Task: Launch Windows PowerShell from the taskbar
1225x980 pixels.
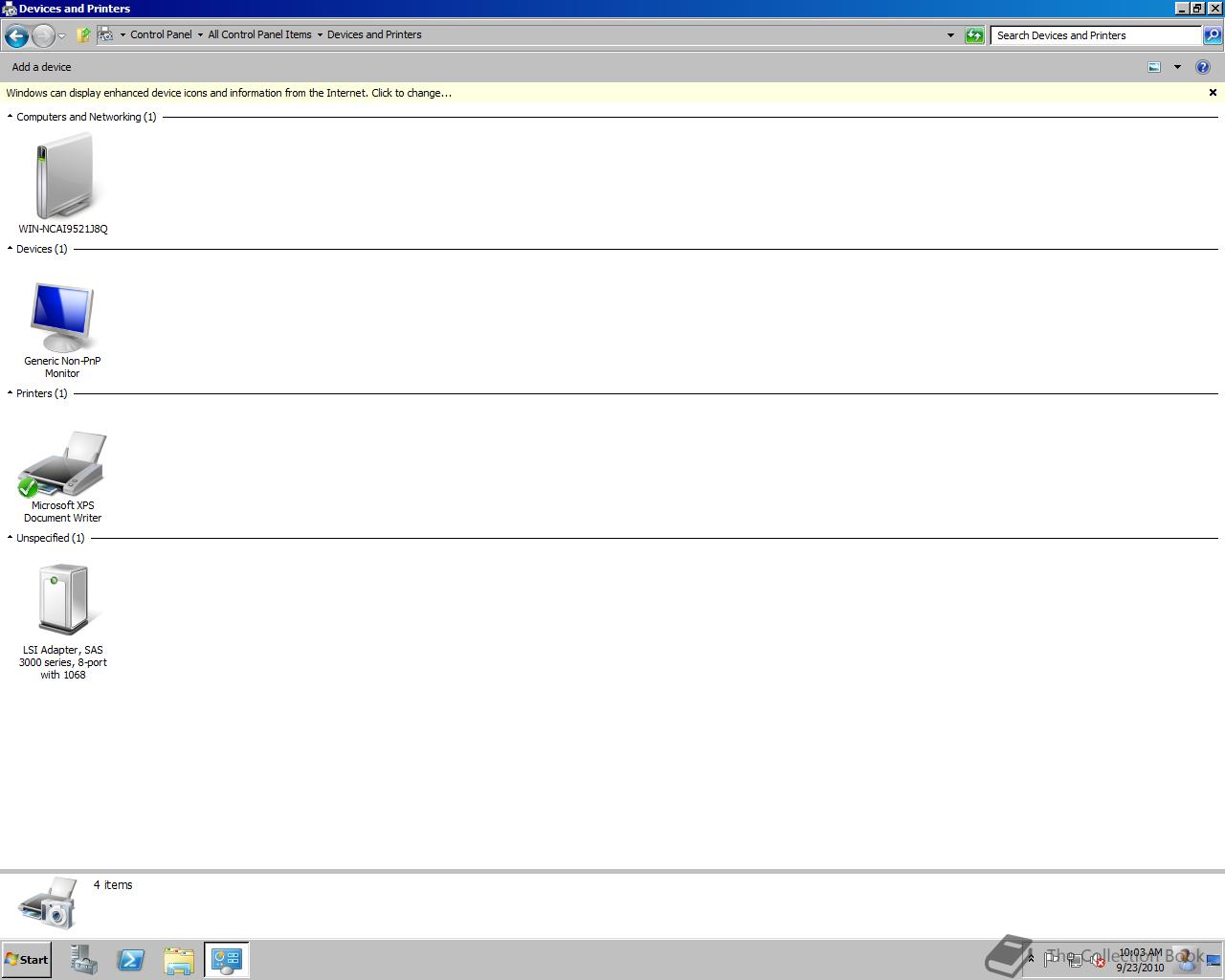Action: [131, 960]
